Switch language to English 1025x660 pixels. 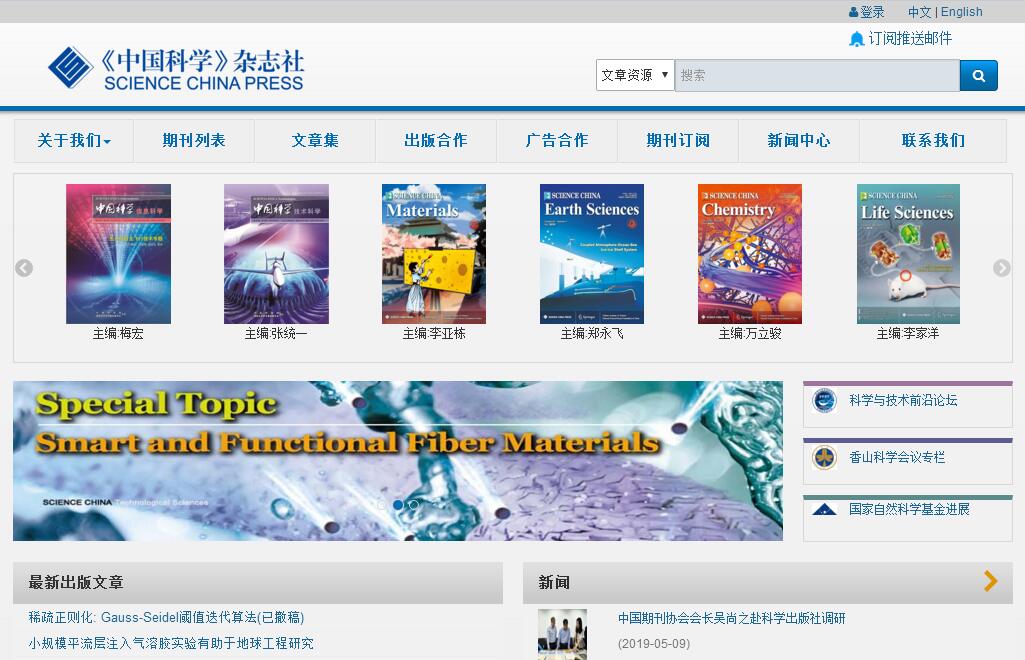click(x=961, y=12)
